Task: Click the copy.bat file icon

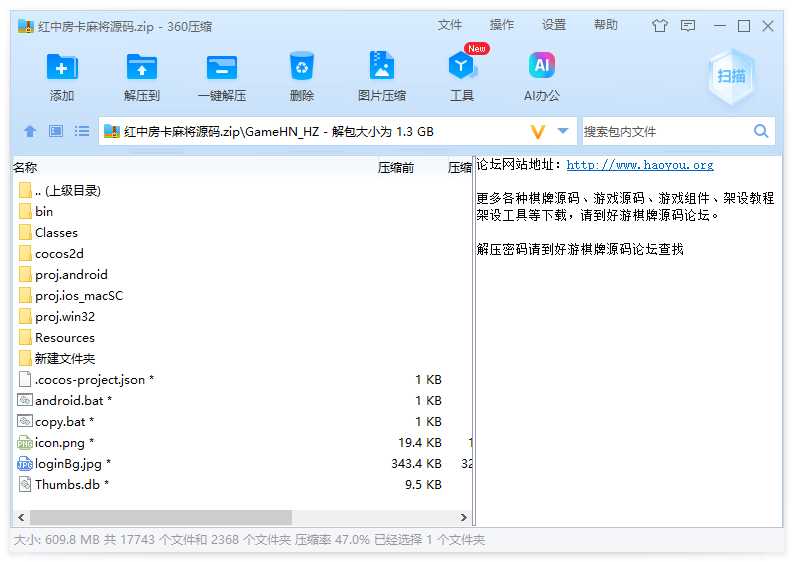Action: pyautogui.click(x=25, y=421)
